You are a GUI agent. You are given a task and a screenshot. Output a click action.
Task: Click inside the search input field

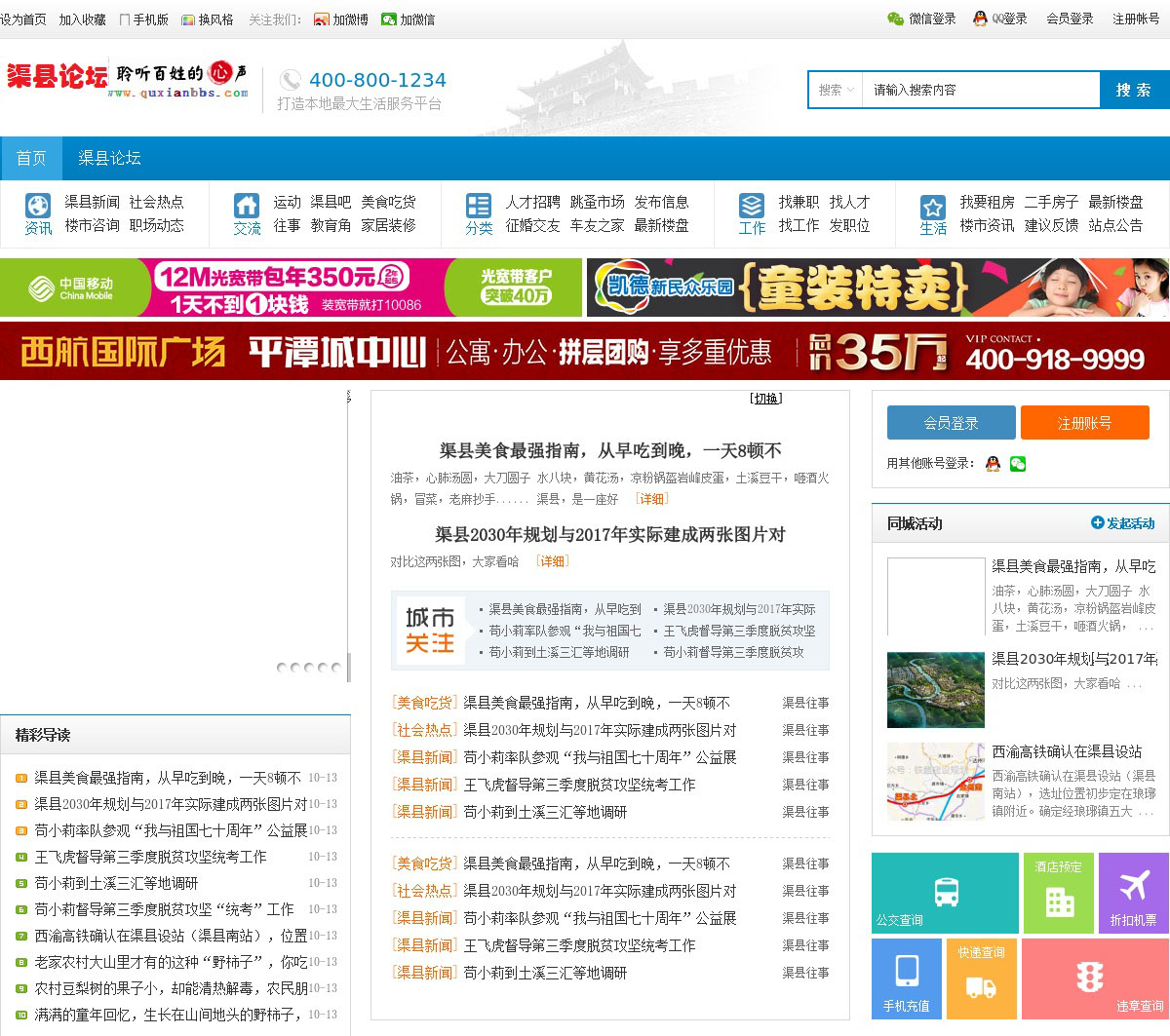980,90
